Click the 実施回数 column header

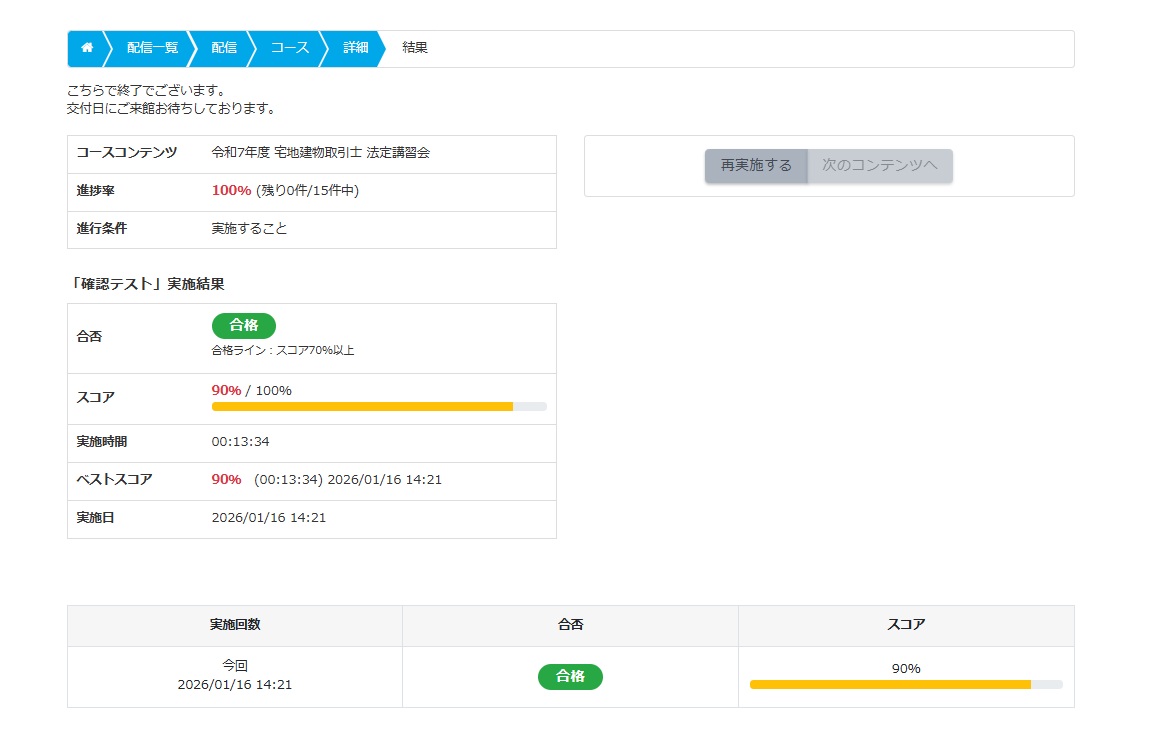click(x=235, y=625)
